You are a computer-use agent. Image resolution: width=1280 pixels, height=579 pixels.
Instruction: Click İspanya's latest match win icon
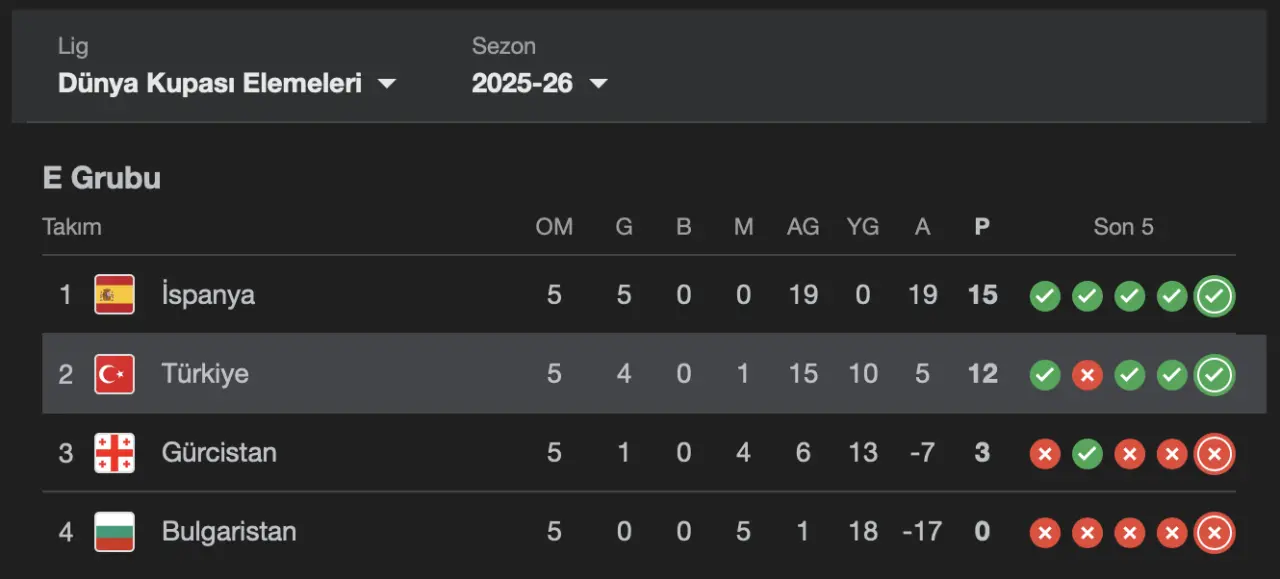tap(1214, 296)
